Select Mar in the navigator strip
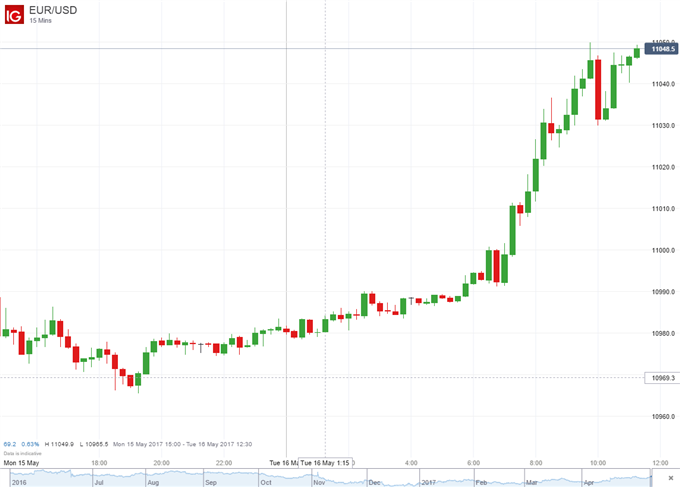The image size is (680, 487). [x=532, y=482]
